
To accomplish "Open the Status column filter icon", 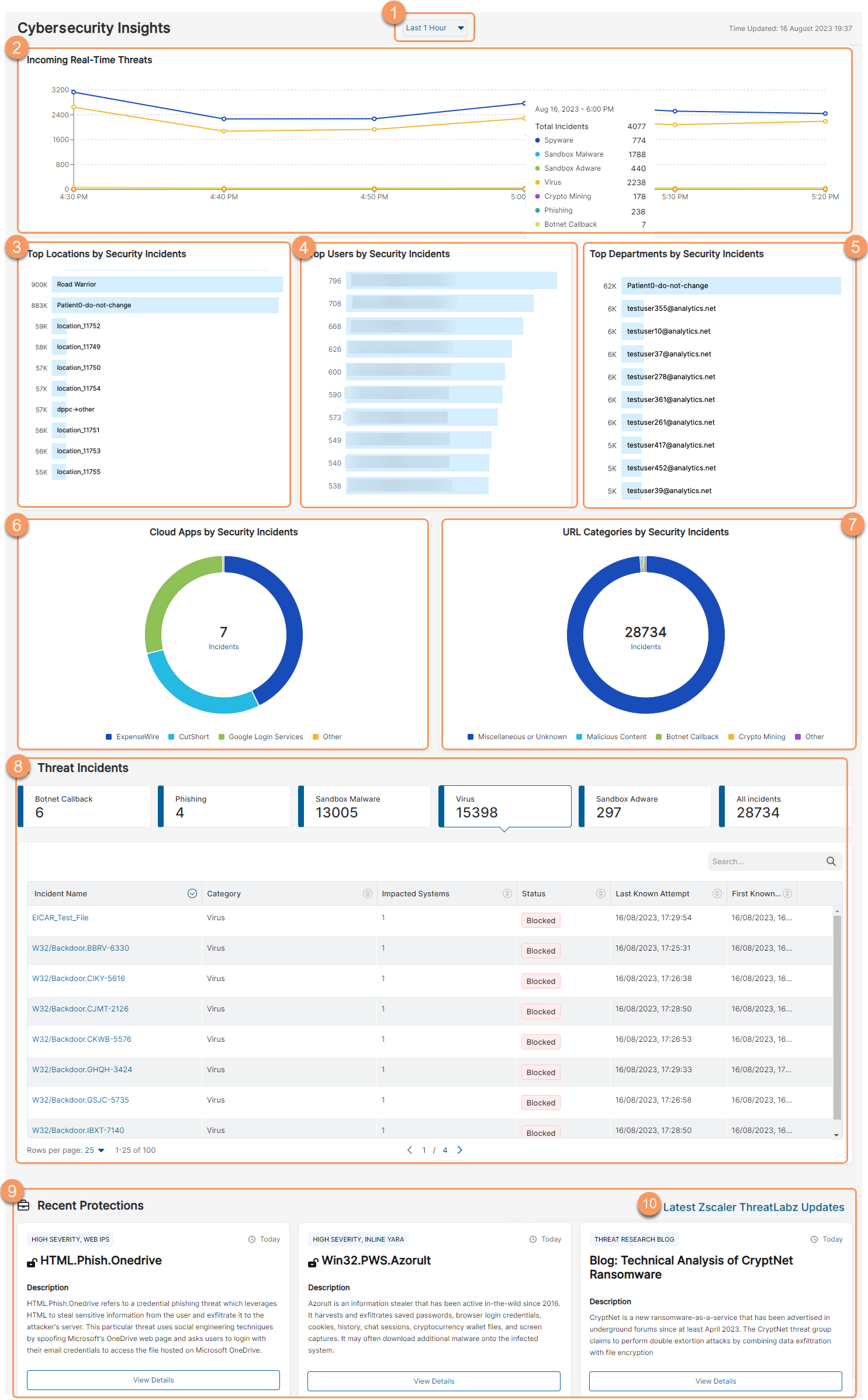I will 600,893.
